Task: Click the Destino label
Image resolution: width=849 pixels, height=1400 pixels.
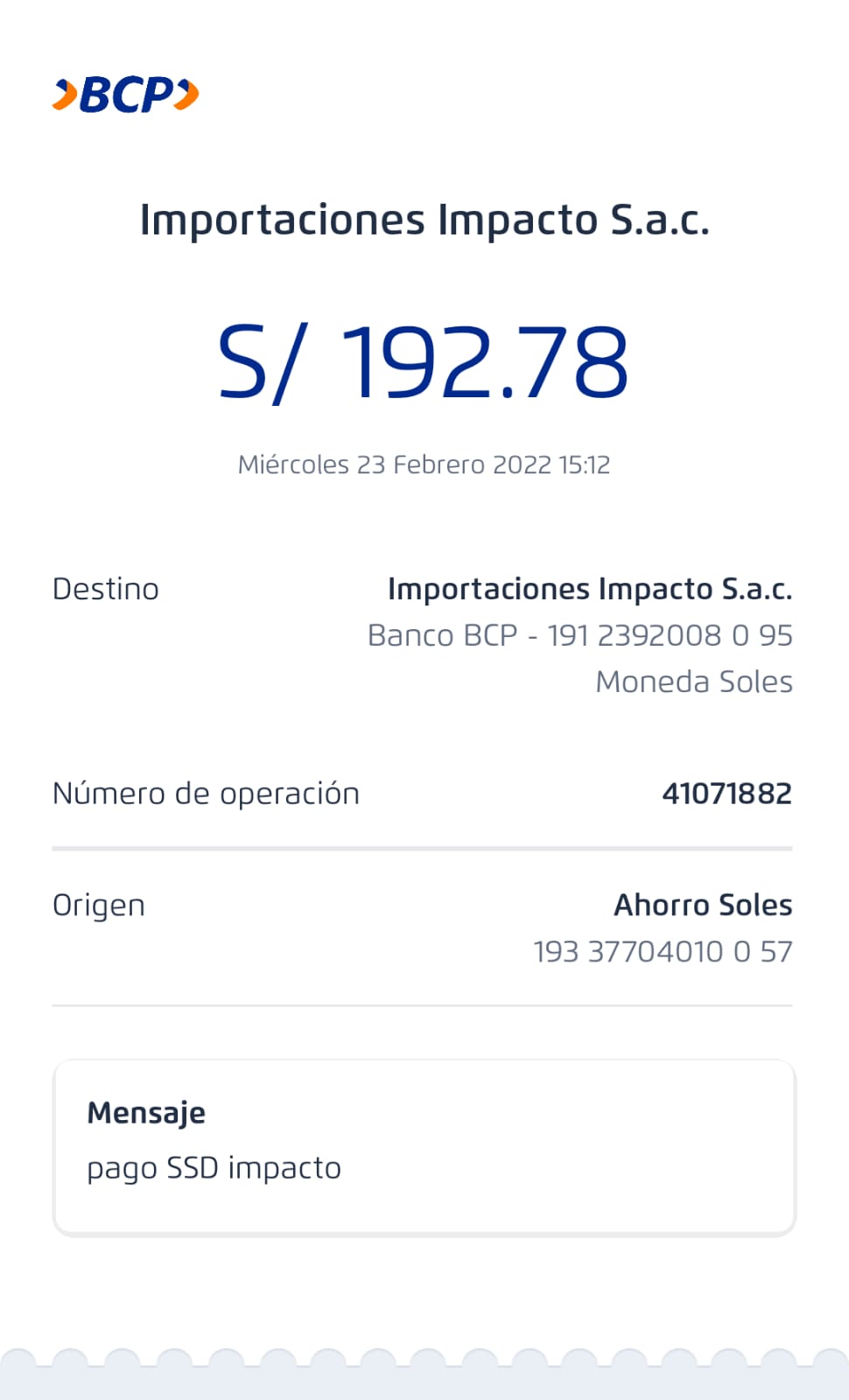Action: (106, 590)
